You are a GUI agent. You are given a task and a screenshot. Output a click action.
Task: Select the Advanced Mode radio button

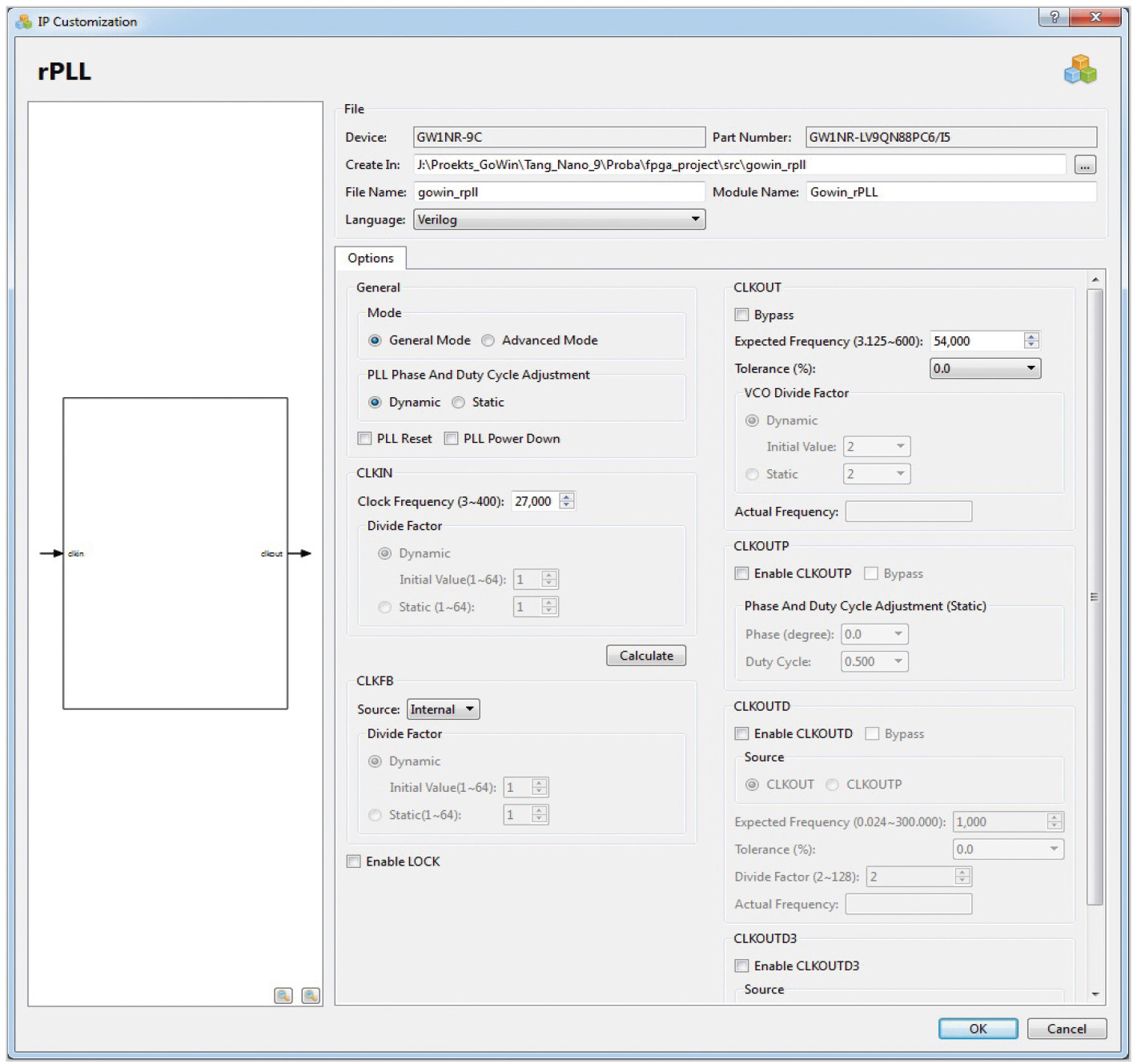point(488,341)
